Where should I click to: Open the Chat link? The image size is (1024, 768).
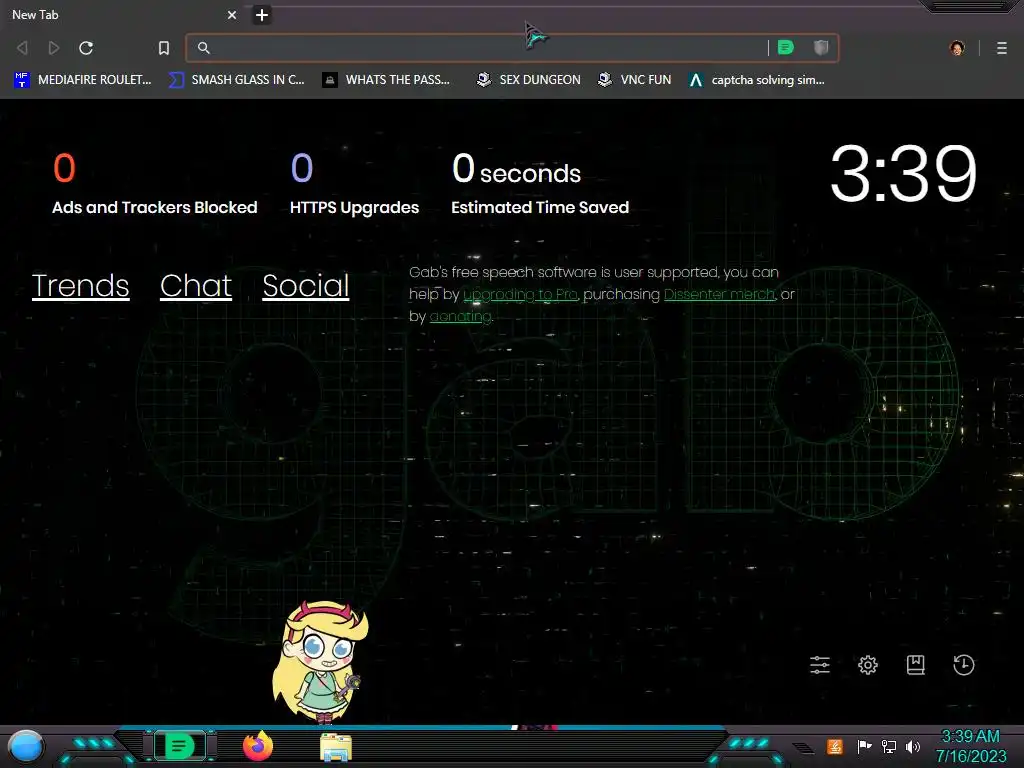coord(196,285)
